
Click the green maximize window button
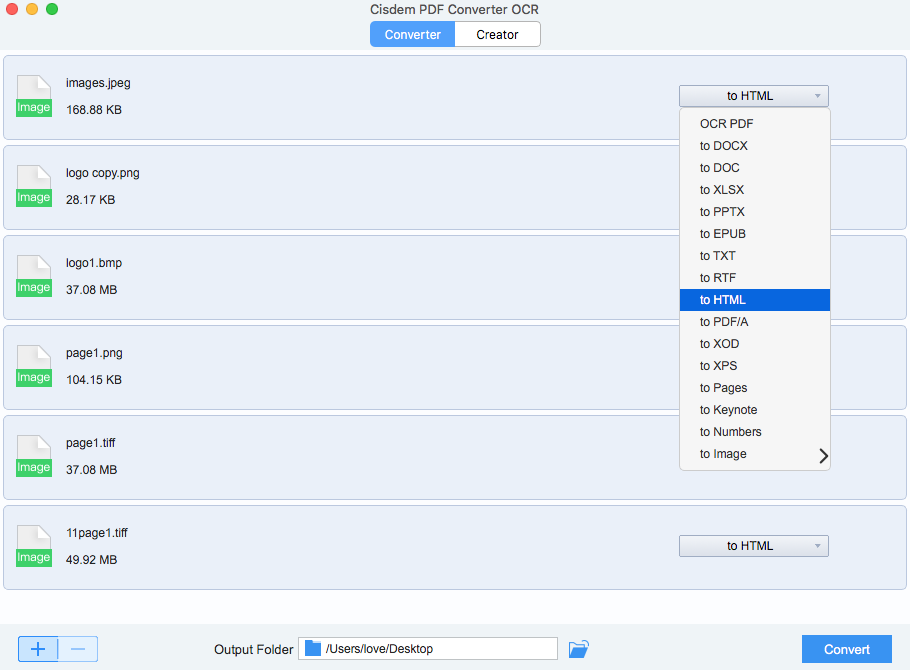pyautogui.click(x=52, y=9)
